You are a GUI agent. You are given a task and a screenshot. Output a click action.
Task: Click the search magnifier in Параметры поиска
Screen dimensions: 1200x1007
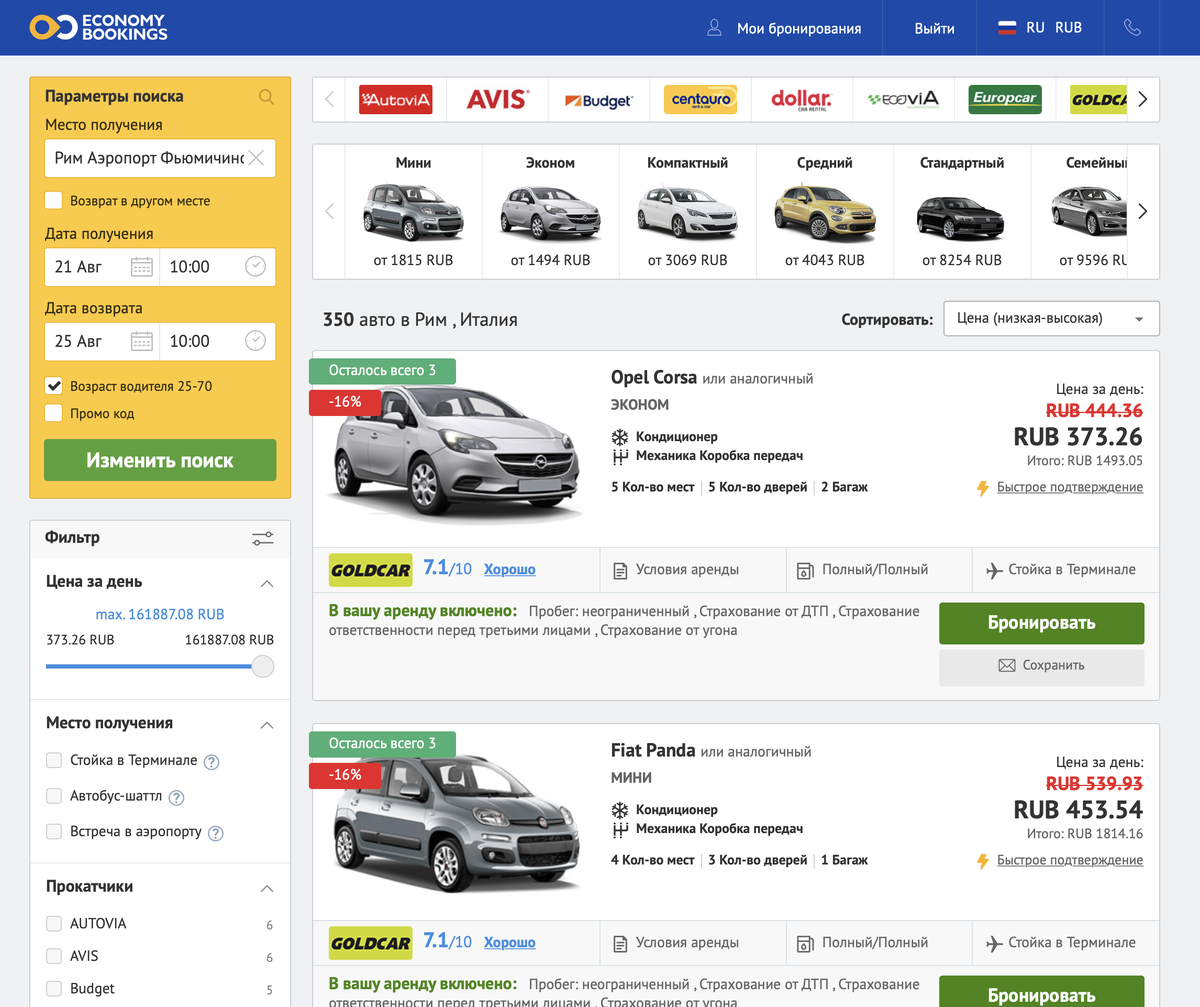tap(265, 97)
